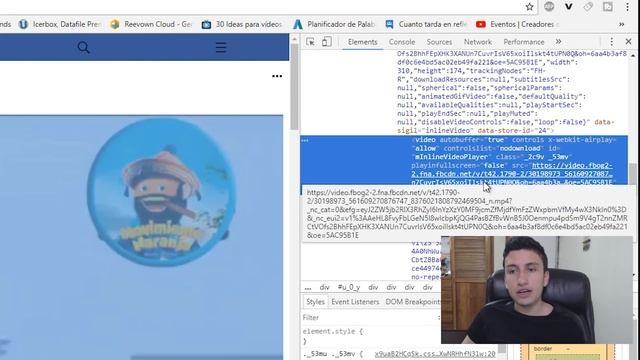Toggle the device toolbar icon in DevTools
The height and width of the screenshot is (360, 640).
[x=326, y=42]
